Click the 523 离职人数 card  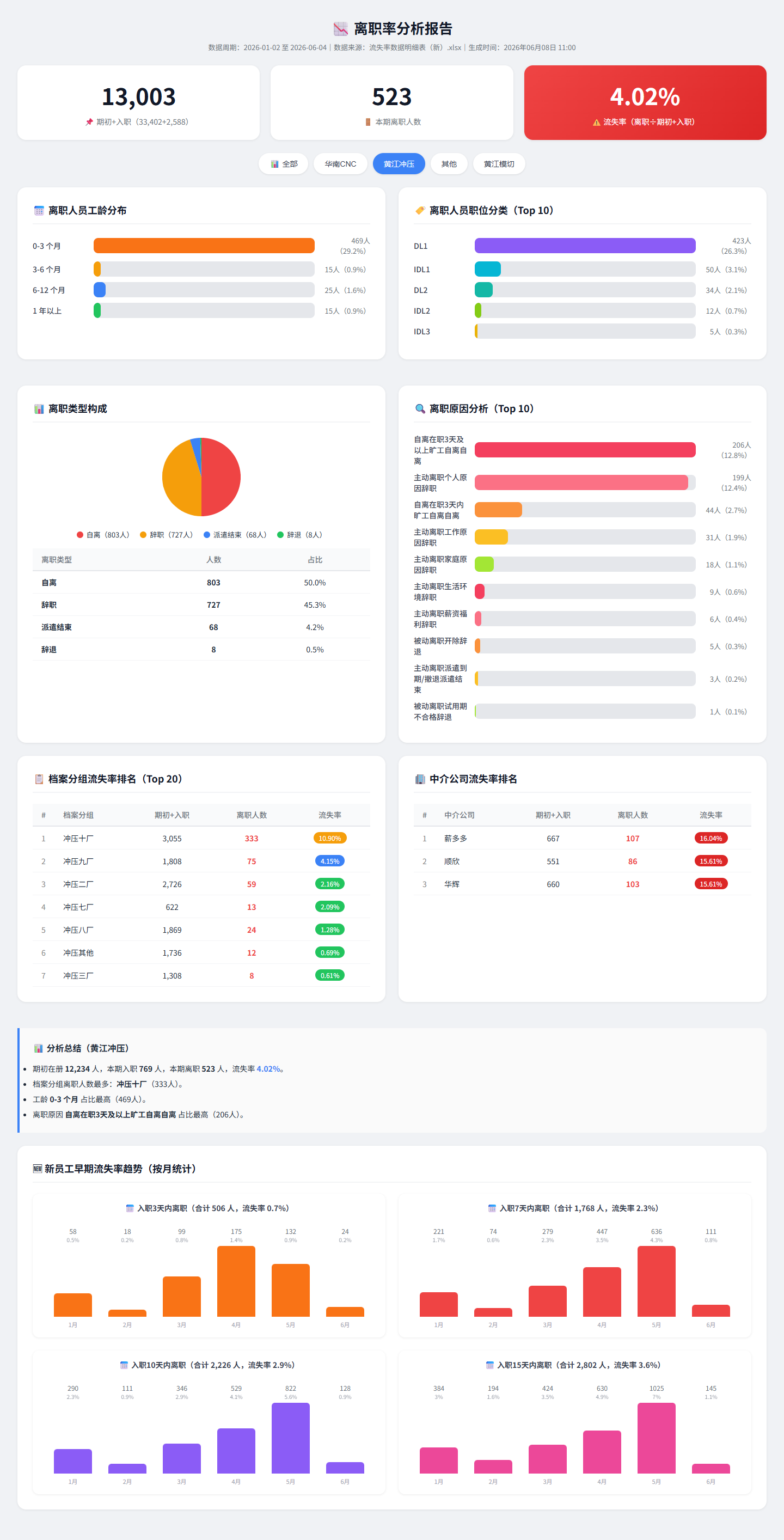coord(392,103)
